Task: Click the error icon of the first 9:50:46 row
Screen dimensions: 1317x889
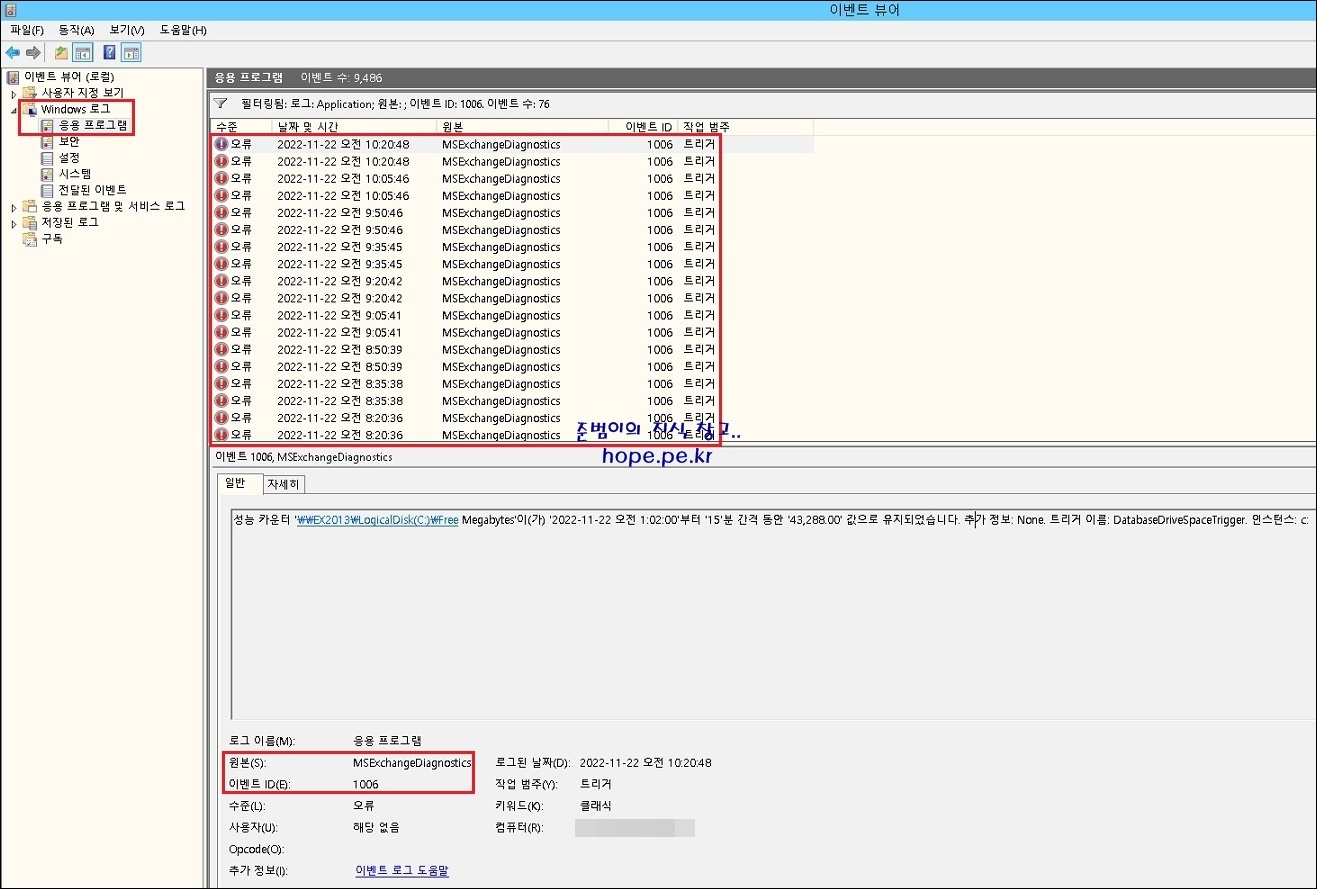Action: point(221,212)
